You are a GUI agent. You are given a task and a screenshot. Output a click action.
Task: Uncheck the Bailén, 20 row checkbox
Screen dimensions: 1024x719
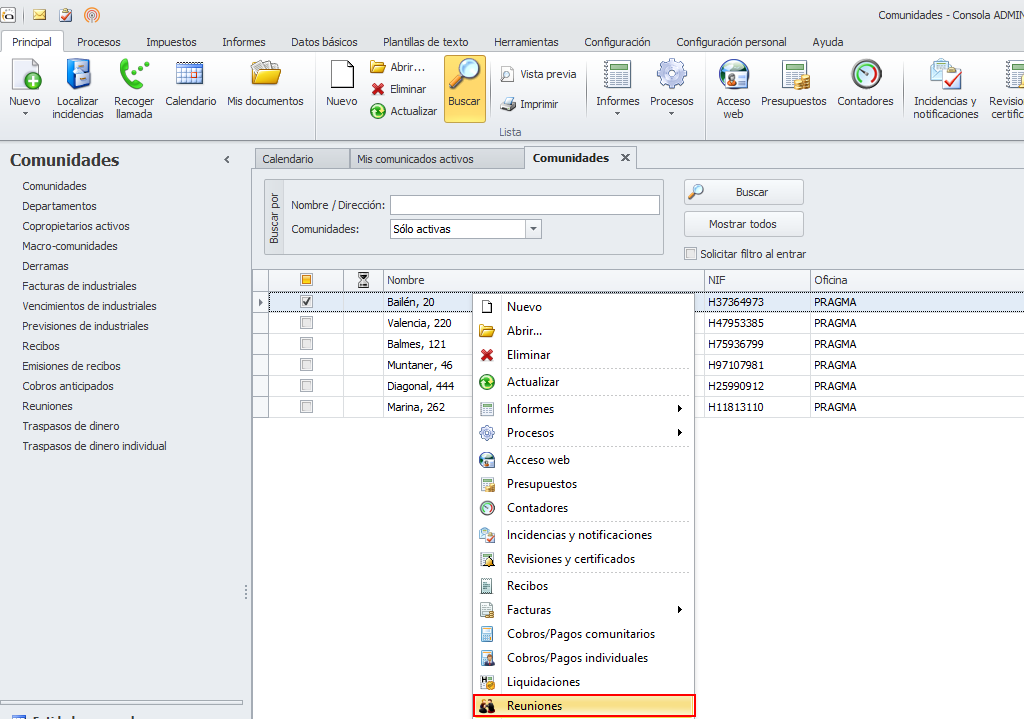coord(307,302)
